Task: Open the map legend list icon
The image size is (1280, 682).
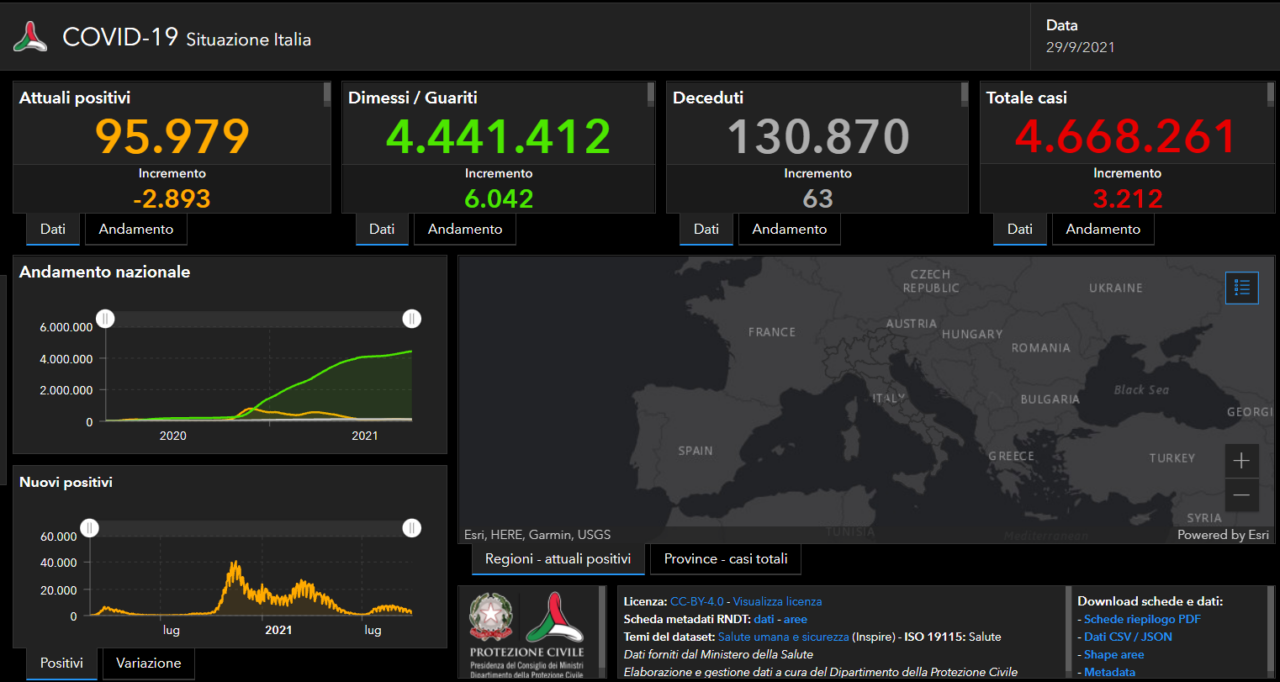Action: [1242, 288]
